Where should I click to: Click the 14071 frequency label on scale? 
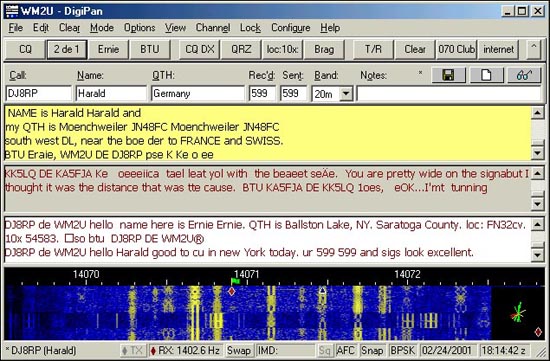pyautogui.click(x=246, y=274)
